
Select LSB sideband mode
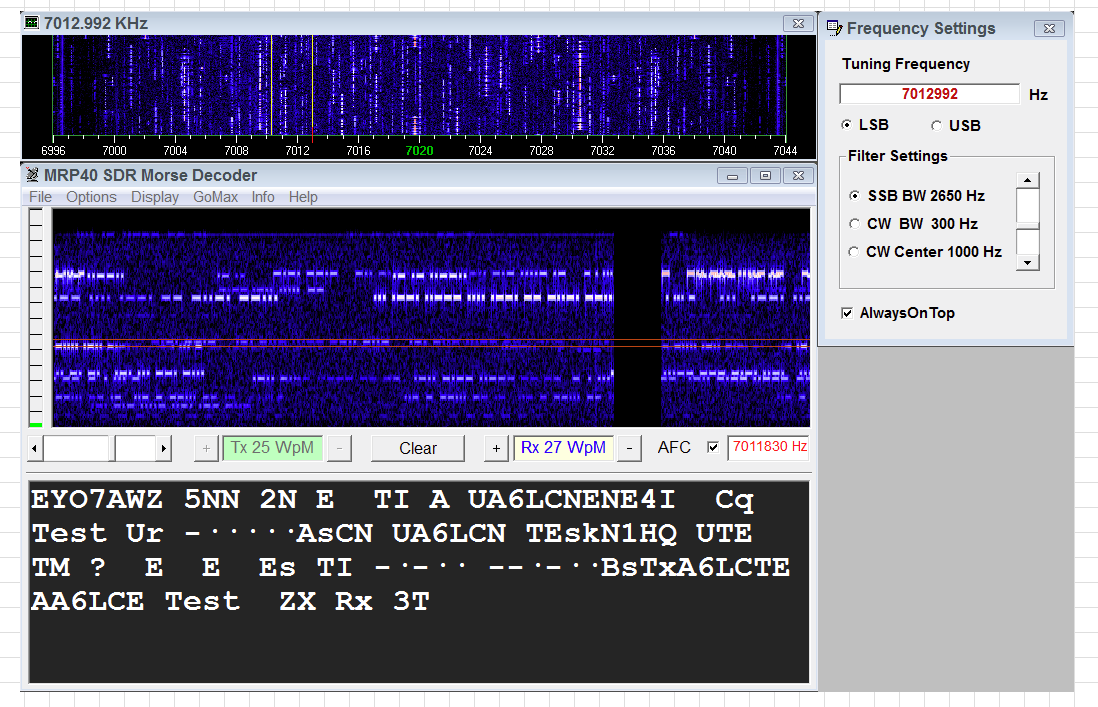[x=847, y=125]
